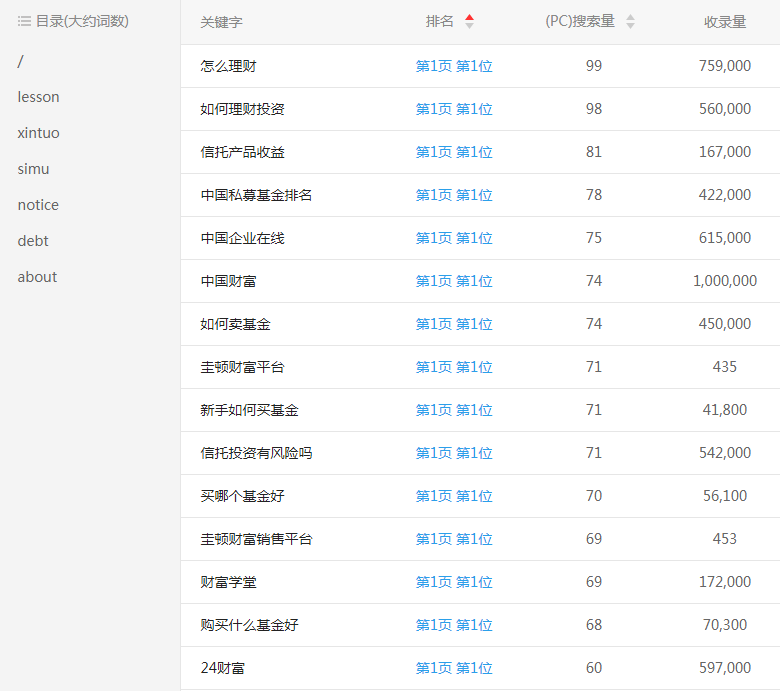Open ranking link for 中国私募基金排名
Image resolution: width=780 pixels, height=691 pixels.
pyautogui.click(x=454, y=195)
